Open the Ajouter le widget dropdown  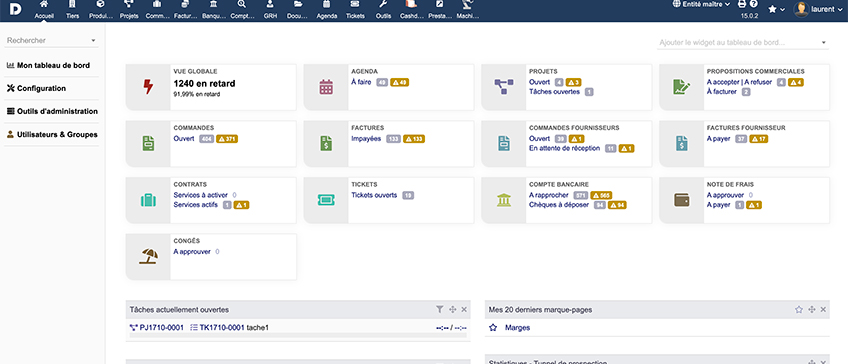[x=743, y=42]
